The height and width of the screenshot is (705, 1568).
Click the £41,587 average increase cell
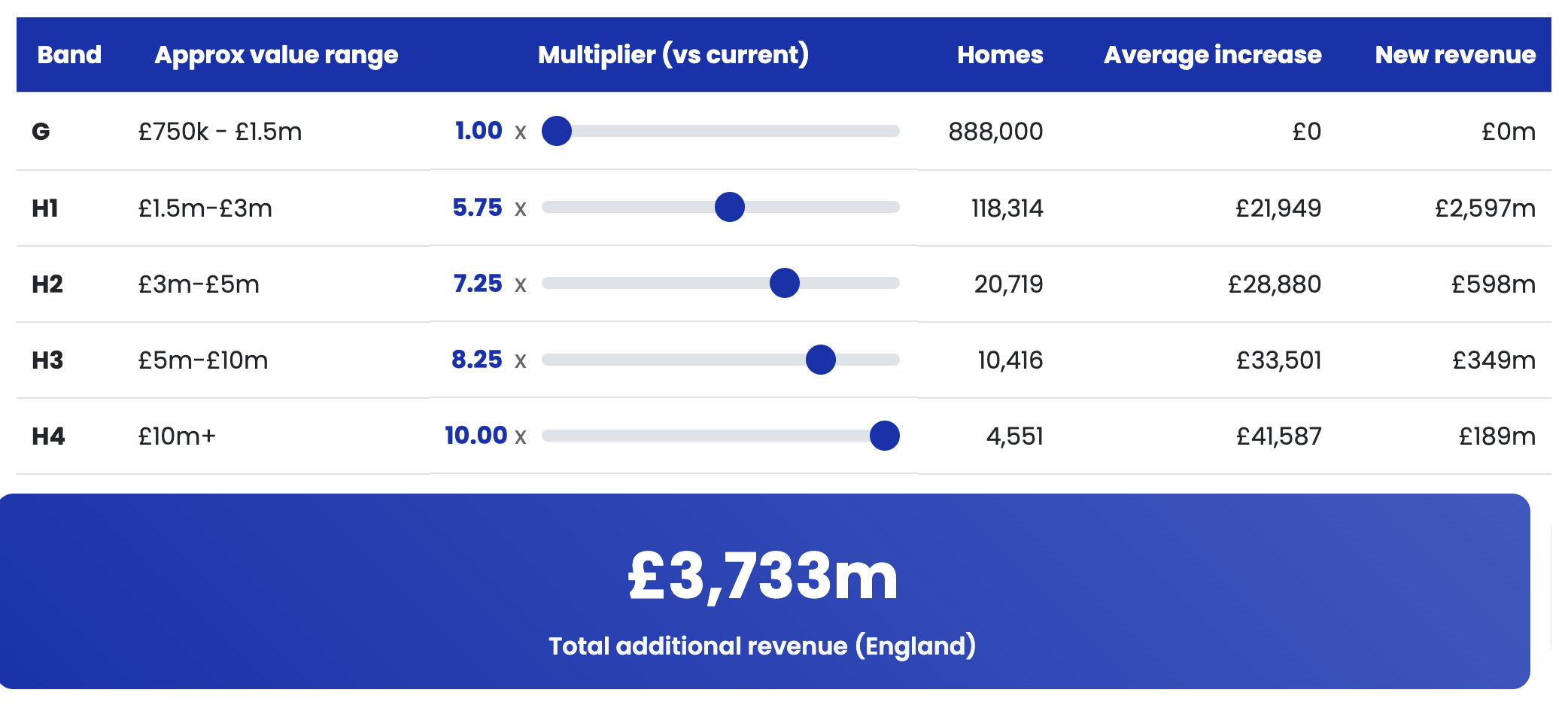point(1278,436)
